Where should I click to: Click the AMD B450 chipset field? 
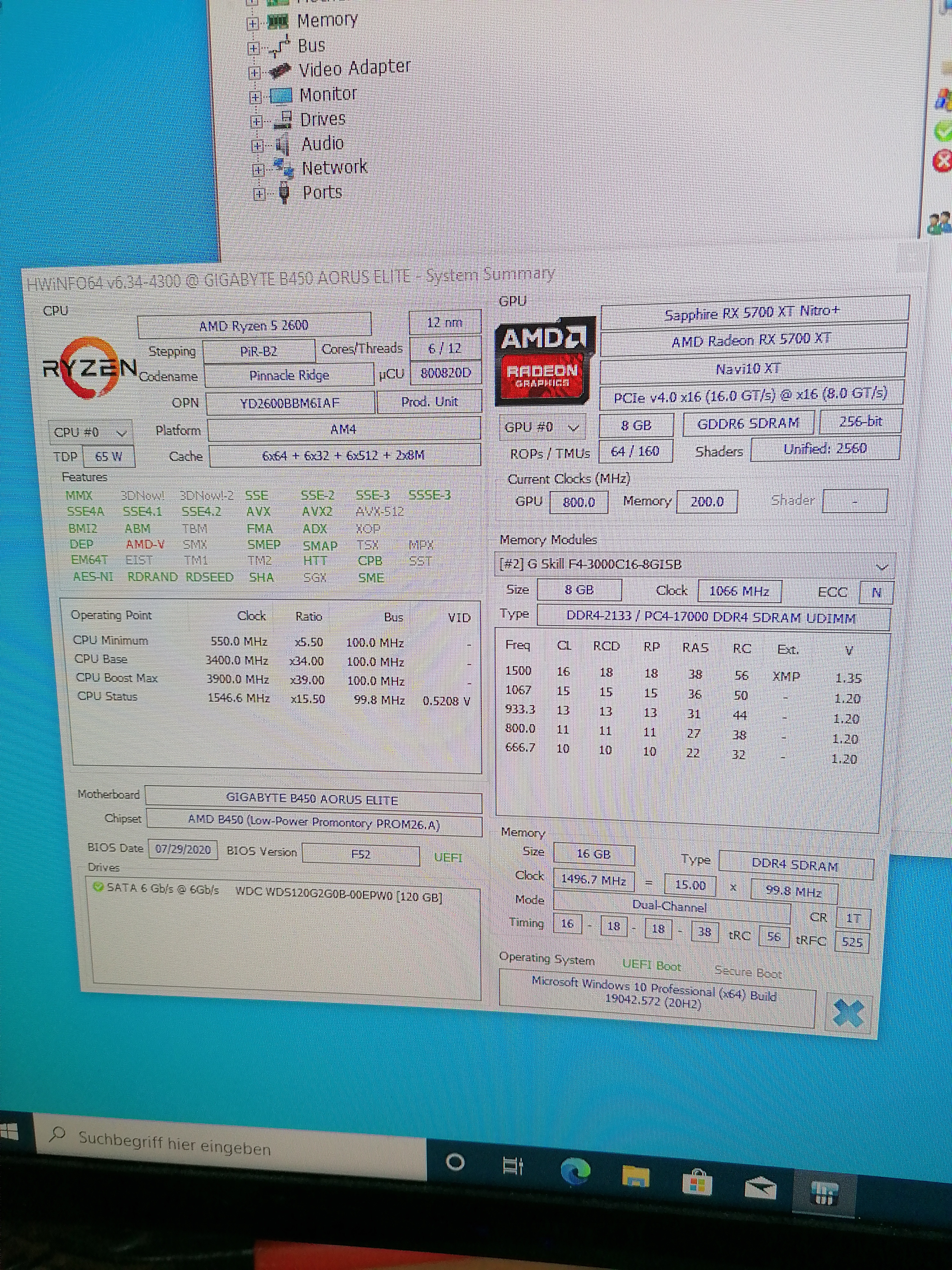click(x=314, y=824)
